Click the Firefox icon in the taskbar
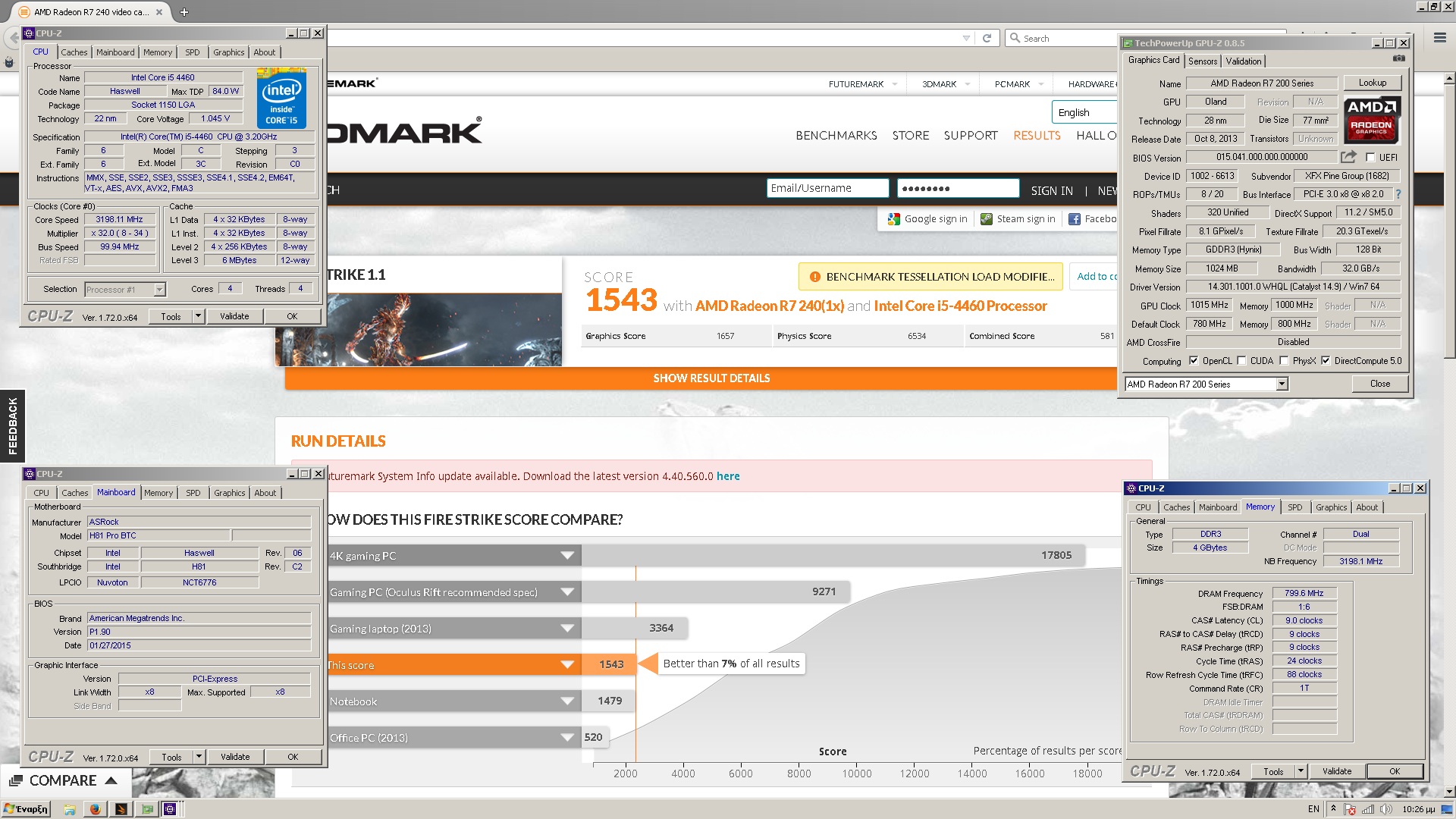Image resolution: width=1456 pixels, height=819 pixels. pyautogui.click(x=95, y=809)
